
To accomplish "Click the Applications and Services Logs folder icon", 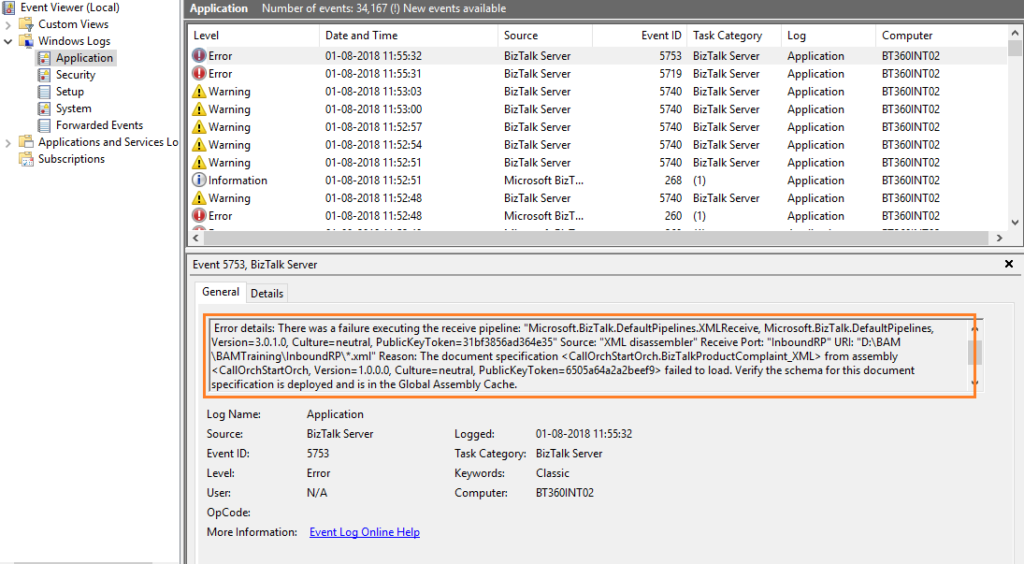I will 26,142.
